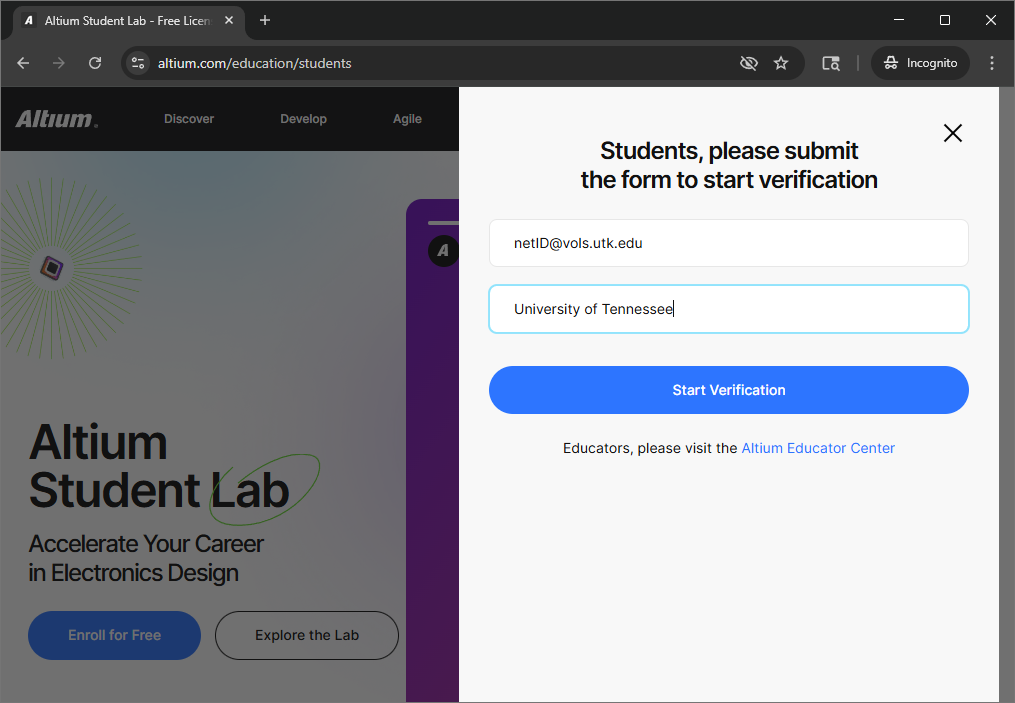Follow the Altium Educator Center link

[x=817, y=448]
